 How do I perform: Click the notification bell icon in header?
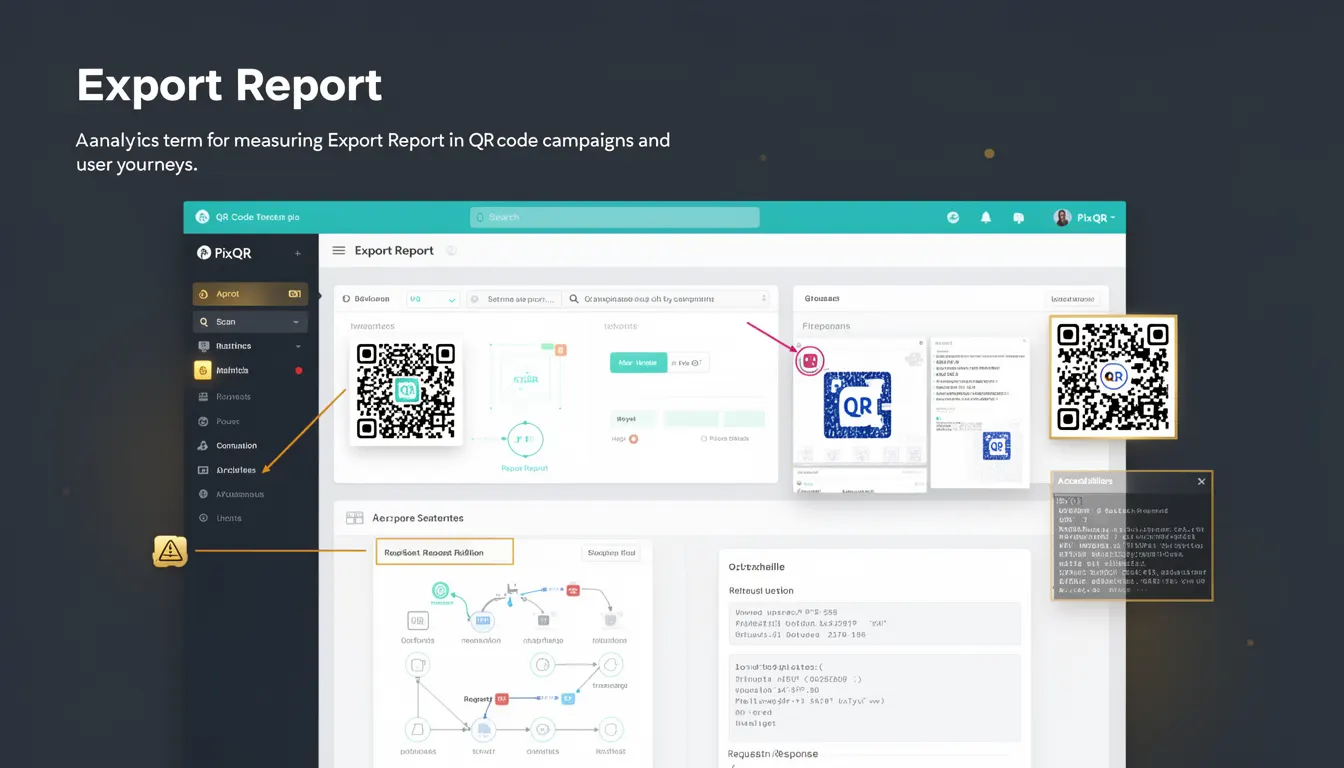coord(986,217)
